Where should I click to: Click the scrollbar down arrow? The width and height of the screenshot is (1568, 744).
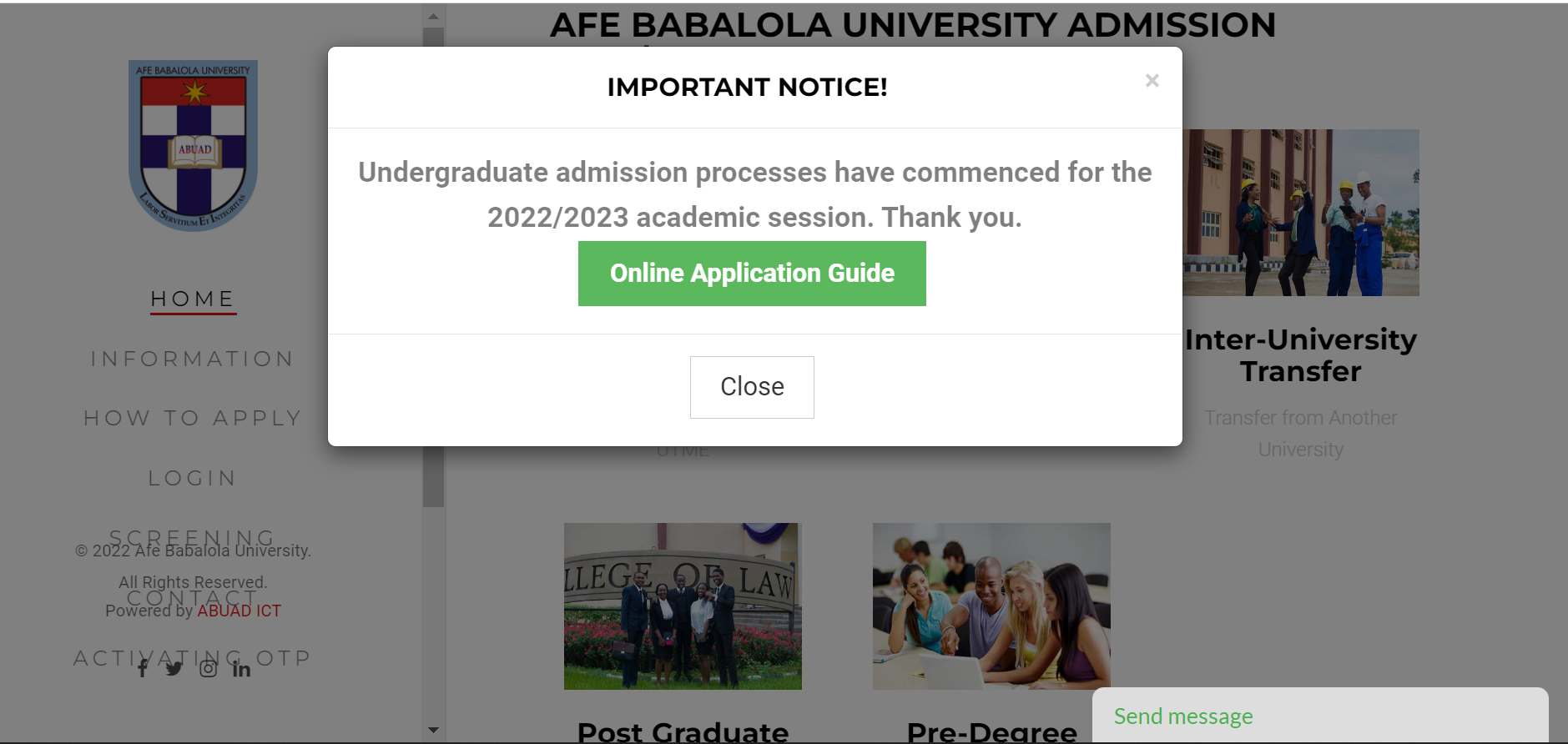(x=433, y=728)
